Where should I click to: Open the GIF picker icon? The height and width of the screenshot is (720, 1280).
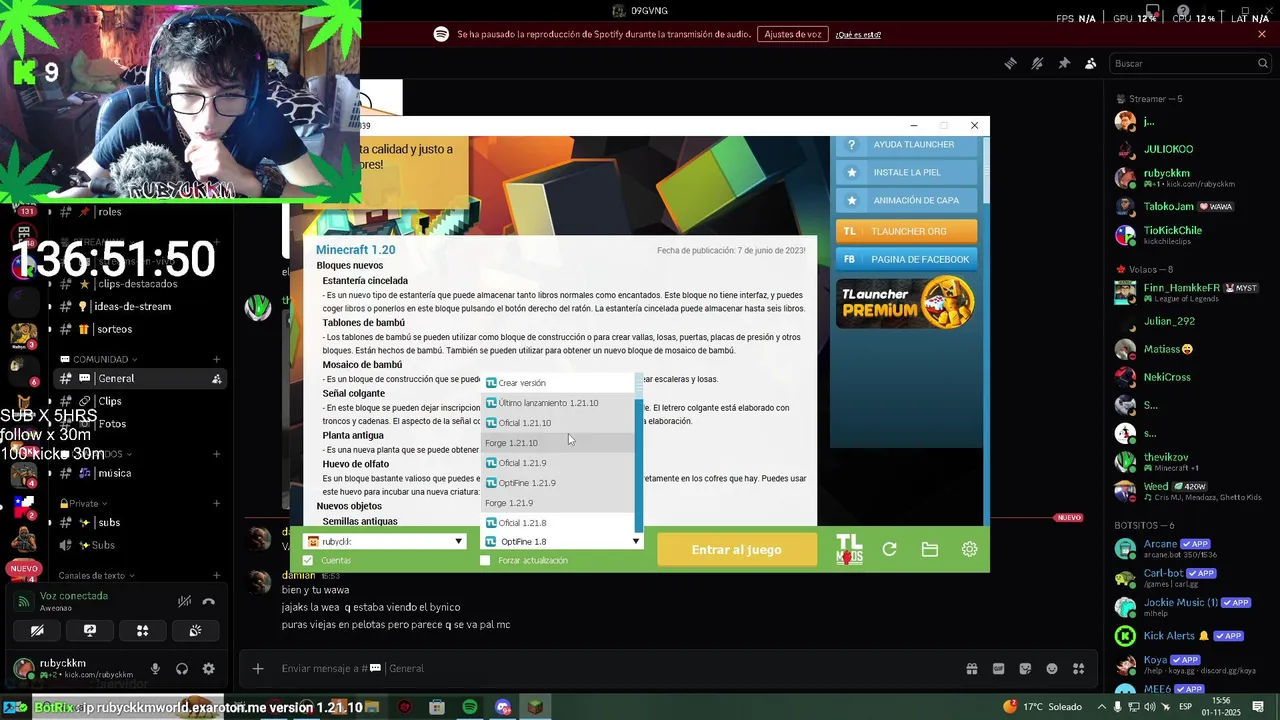click(998, 668)
